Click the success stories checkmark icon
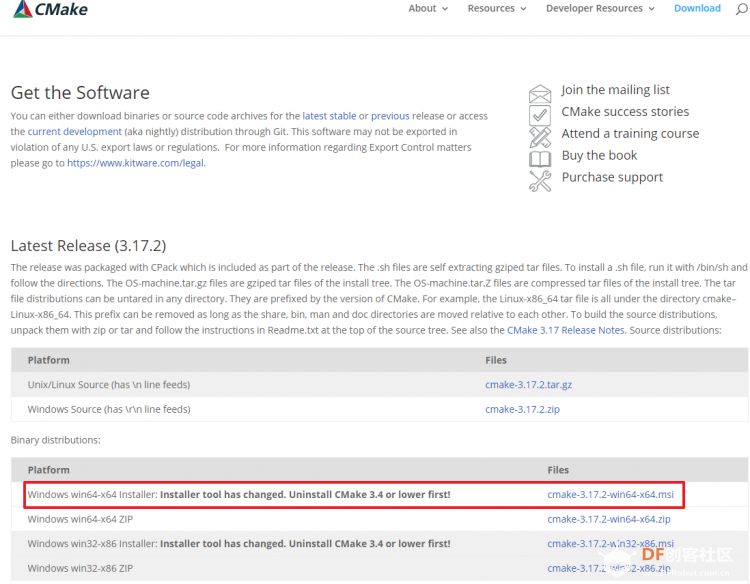This screenshot has width=750, height=584. point(540,115)
